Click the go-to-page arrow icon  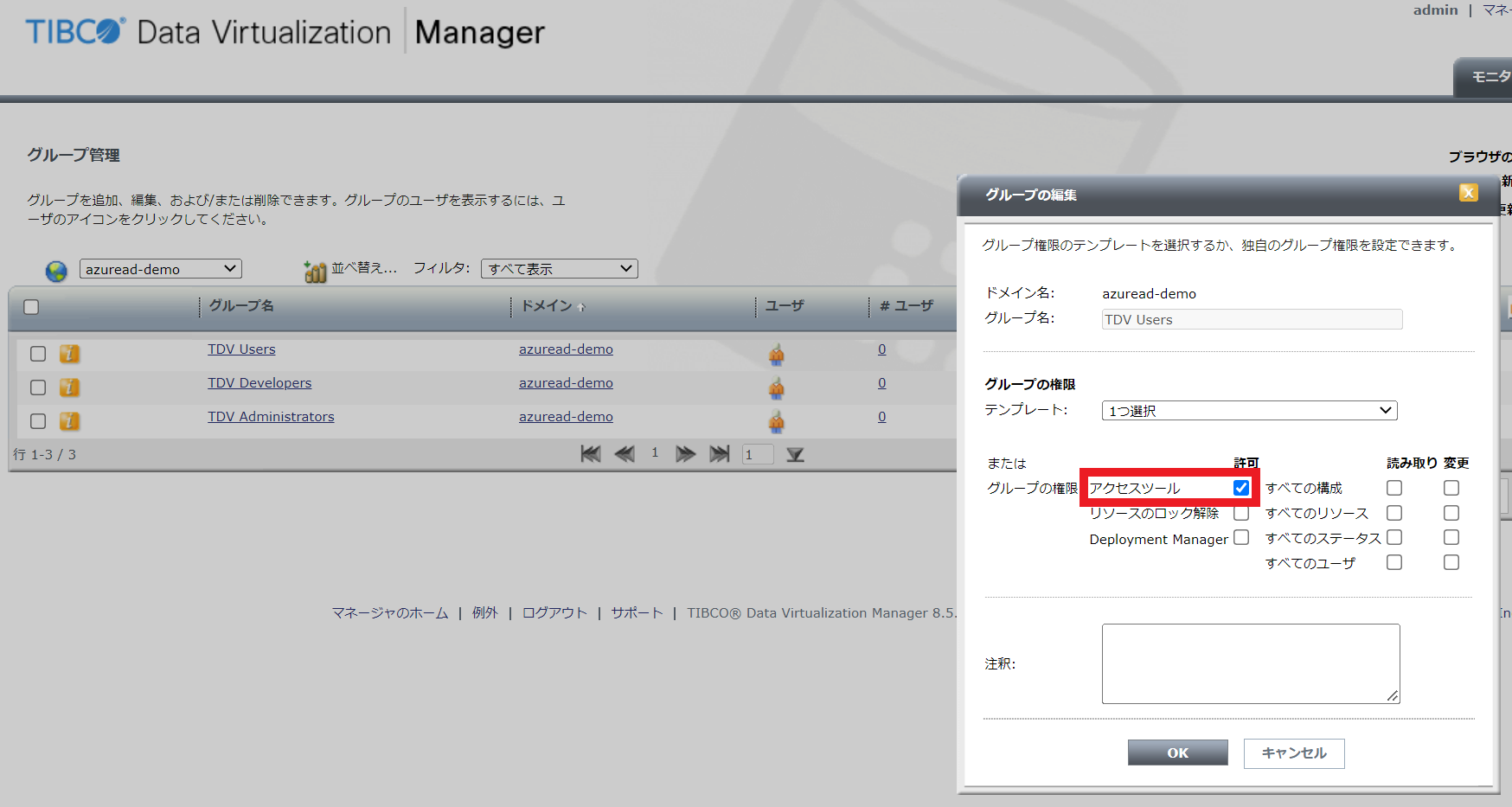[x=796, y=455]
